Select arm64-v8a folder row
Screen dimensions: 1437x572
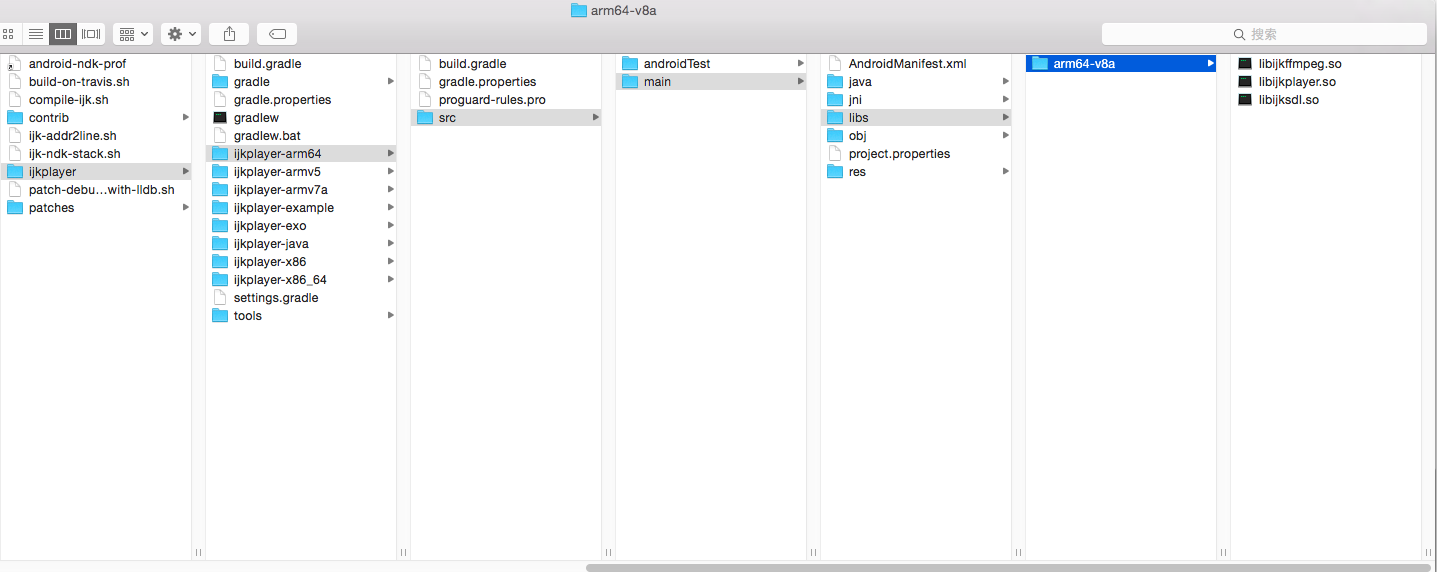(1121, 64)
